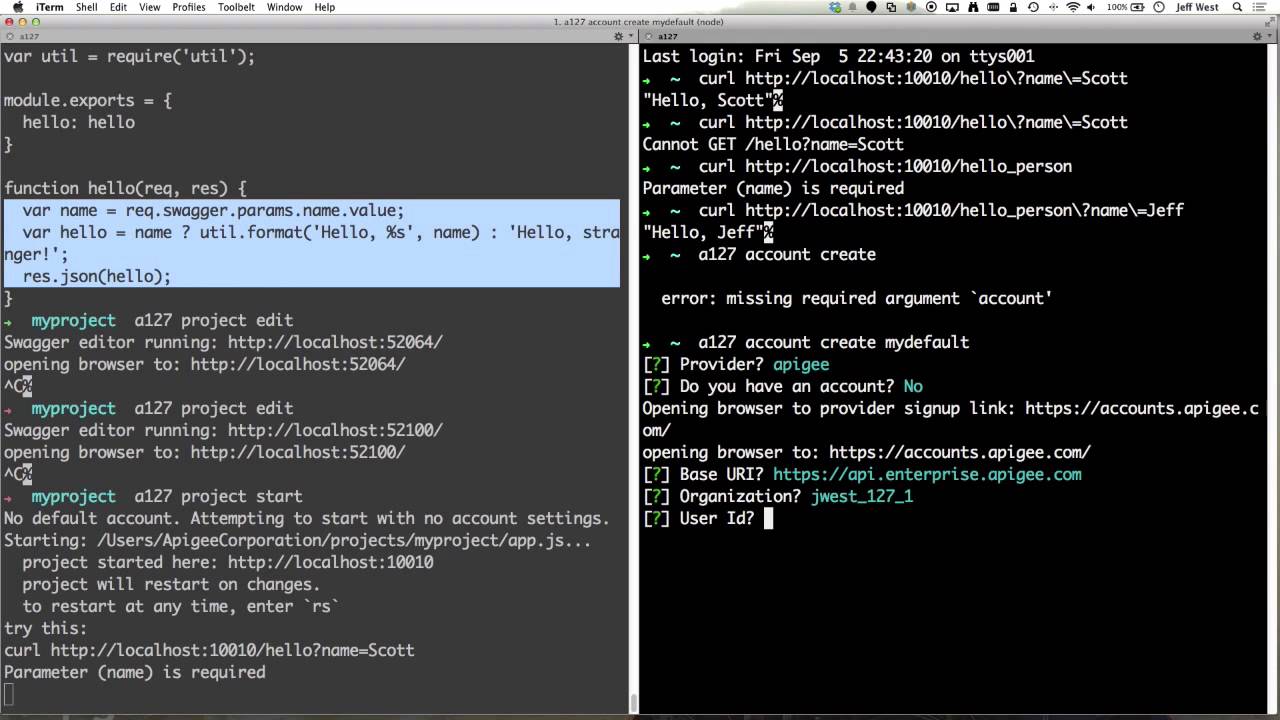Open the View menu
1280x720 pixels.
pyautogui.click(x=149, y=7)
